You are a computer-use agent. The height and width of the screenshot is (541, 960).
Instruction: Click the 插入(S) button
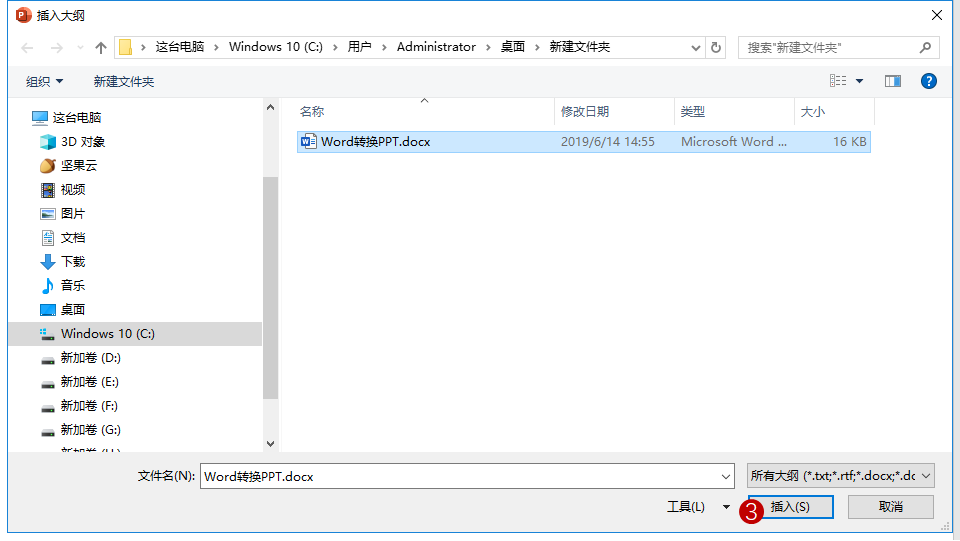[x=790, y=507]
